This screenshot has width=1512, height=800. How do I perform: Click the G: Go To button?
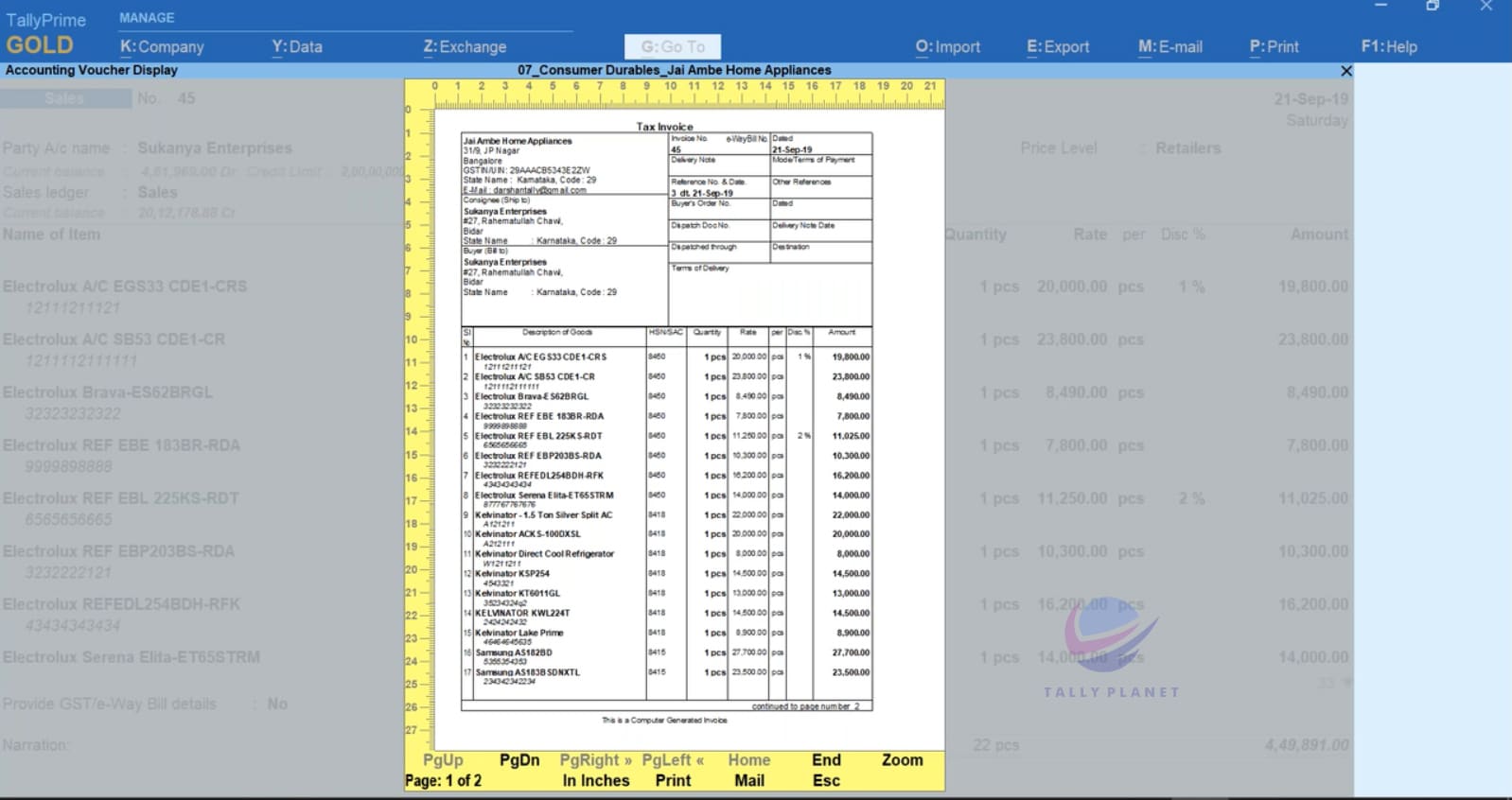click(x=673, y=46)
